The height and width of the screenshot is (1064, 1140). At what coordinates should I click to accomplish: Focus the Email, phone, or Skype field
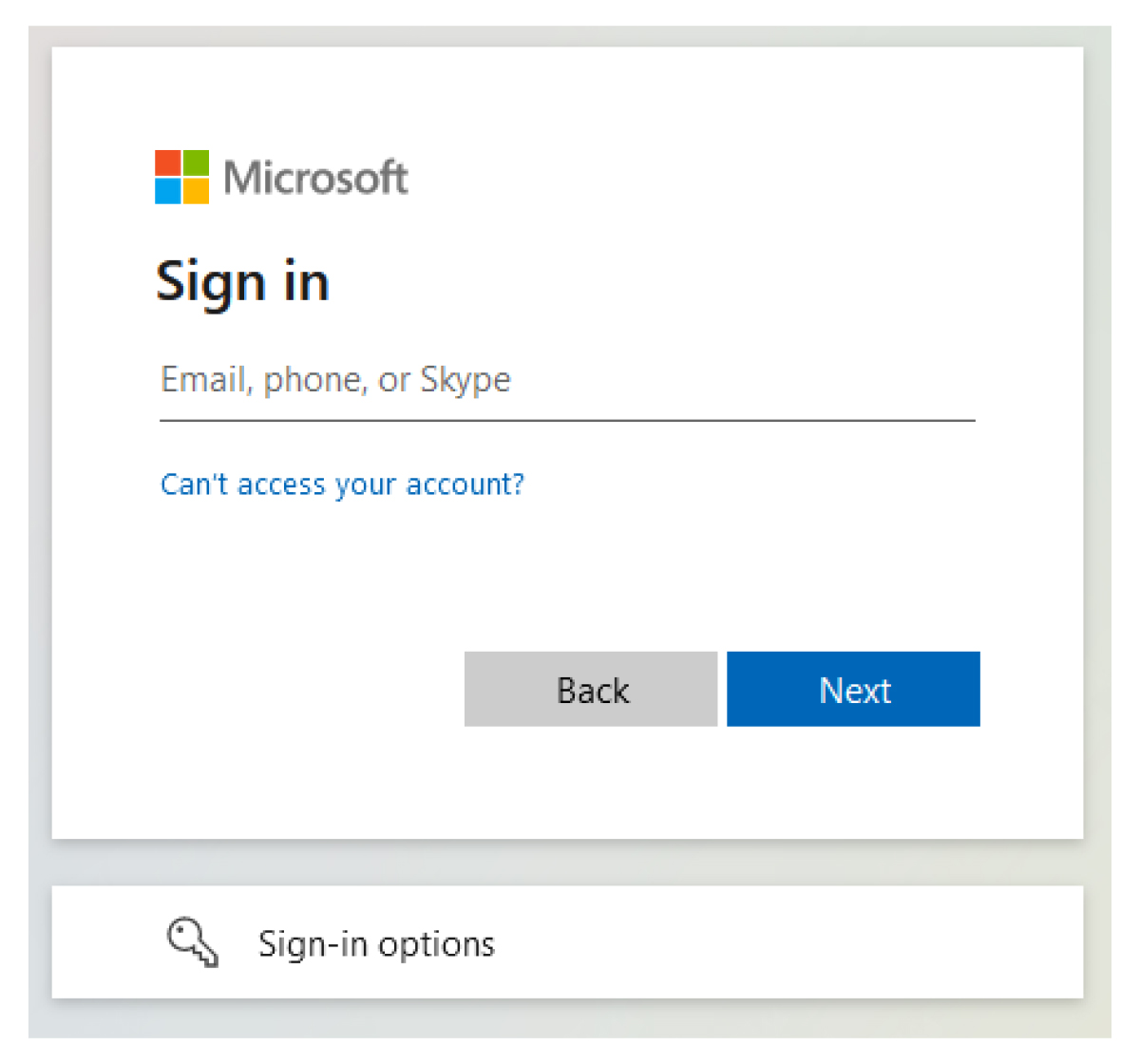click(567, 381)
